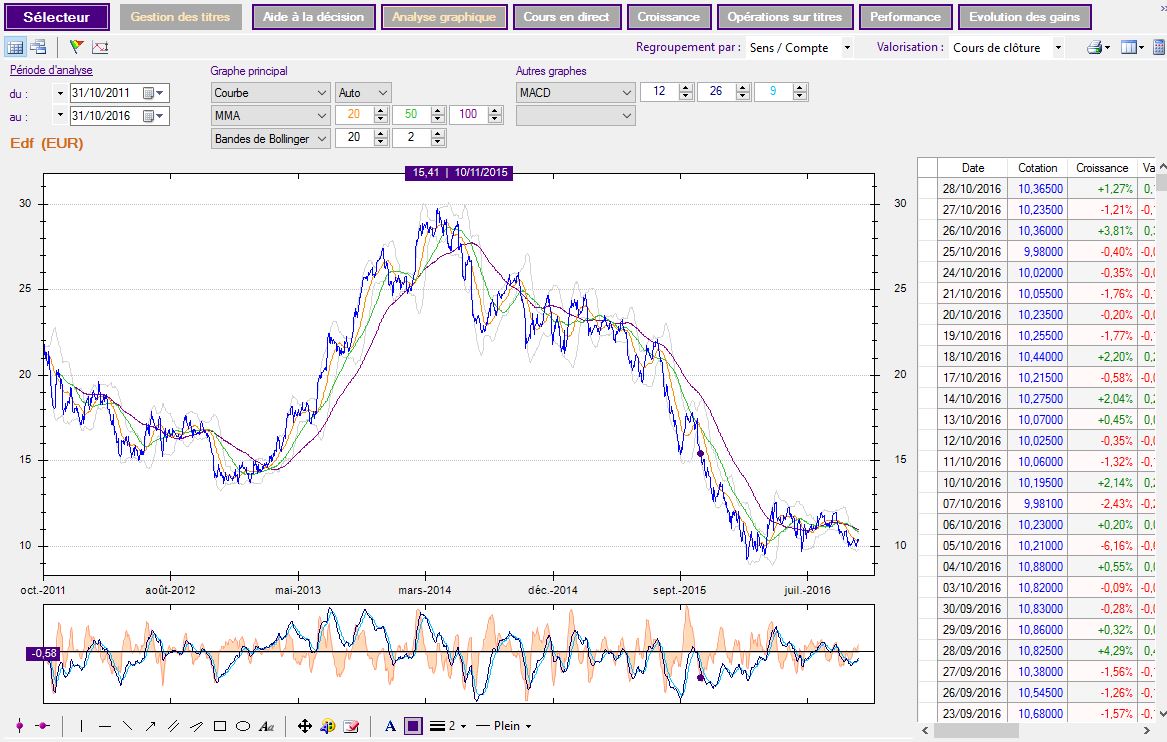This screenshot has width=1167, height=742.
Task: Click the purple fill color swatch
Action: (412, 726)
